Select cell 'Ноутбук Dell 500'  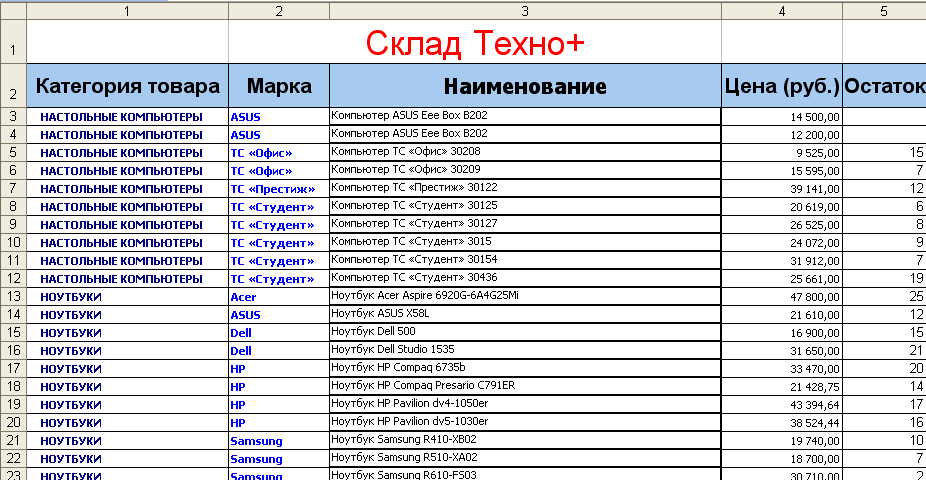525,333
